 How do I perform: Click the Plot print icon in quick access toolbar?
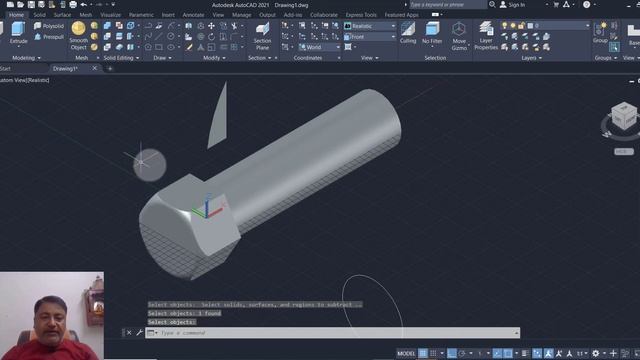click(73, 5)
